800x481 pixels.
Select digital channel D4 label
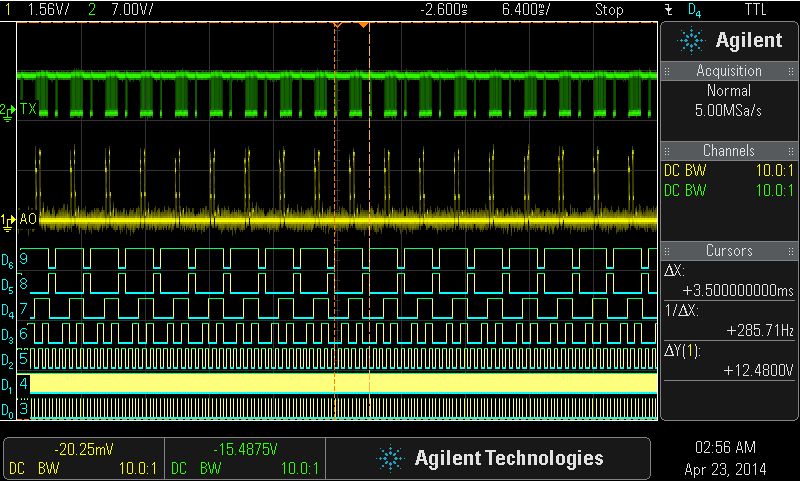click(7, 311)
